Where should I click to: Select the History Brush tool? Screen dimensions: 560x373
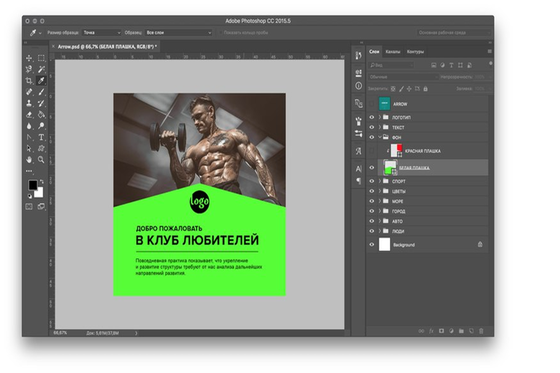[41, 103]
